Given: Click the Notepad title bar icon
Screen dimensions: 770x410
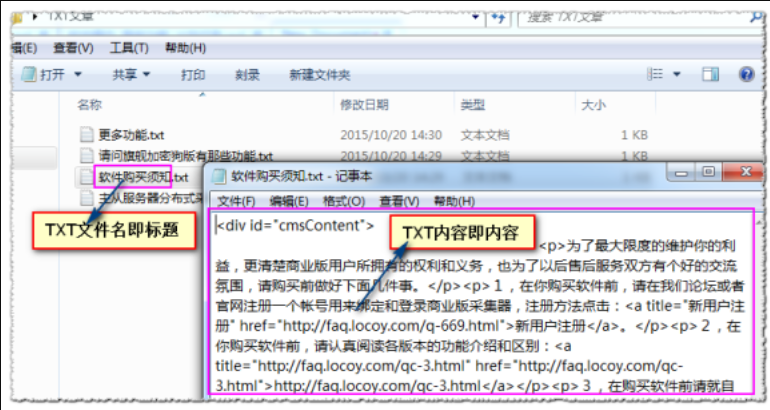Looking at the screenshot, I should (218, 174).
